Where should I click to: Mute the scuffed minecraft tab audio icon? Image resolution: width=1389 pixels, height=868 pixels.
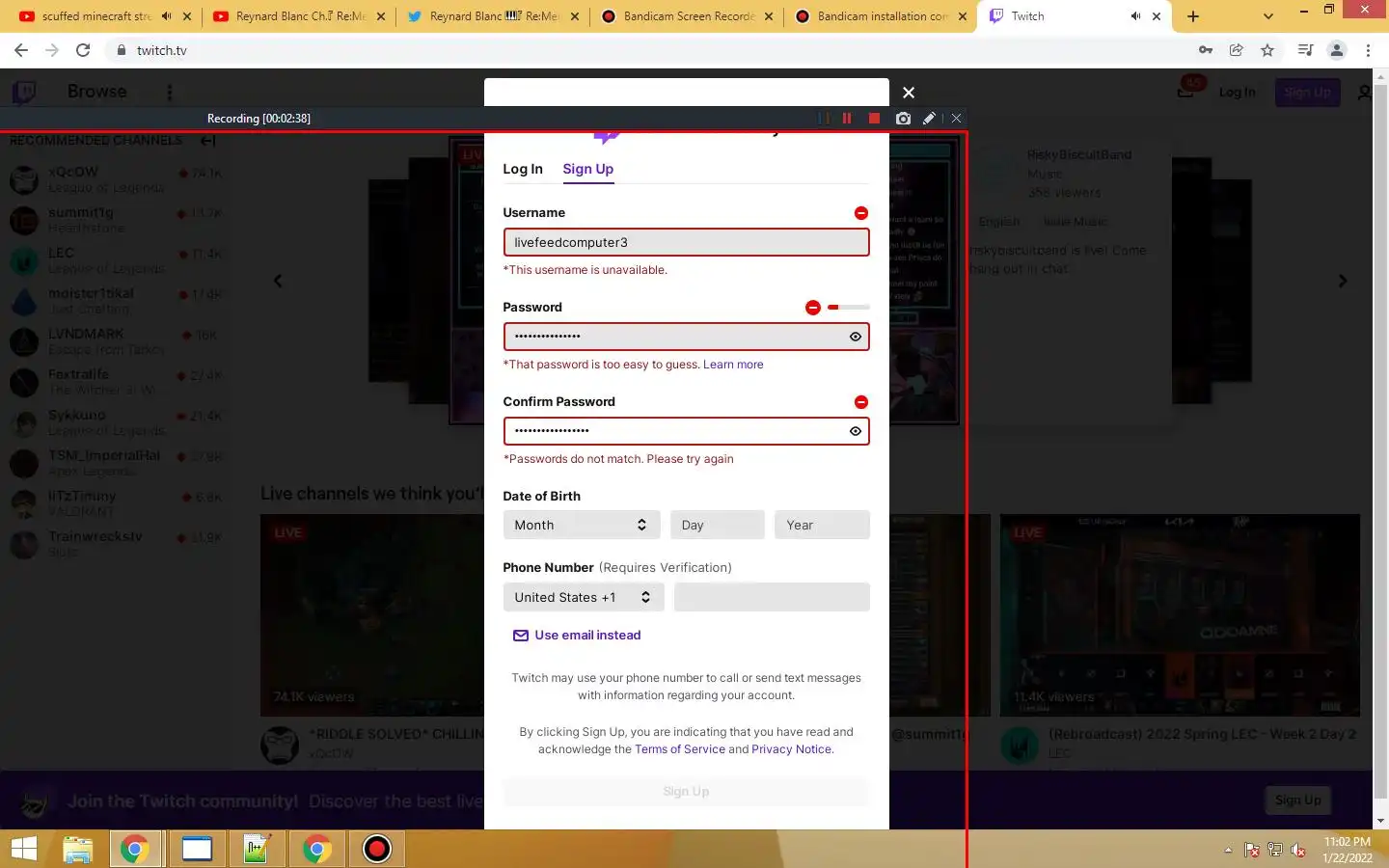click(167, 16)
